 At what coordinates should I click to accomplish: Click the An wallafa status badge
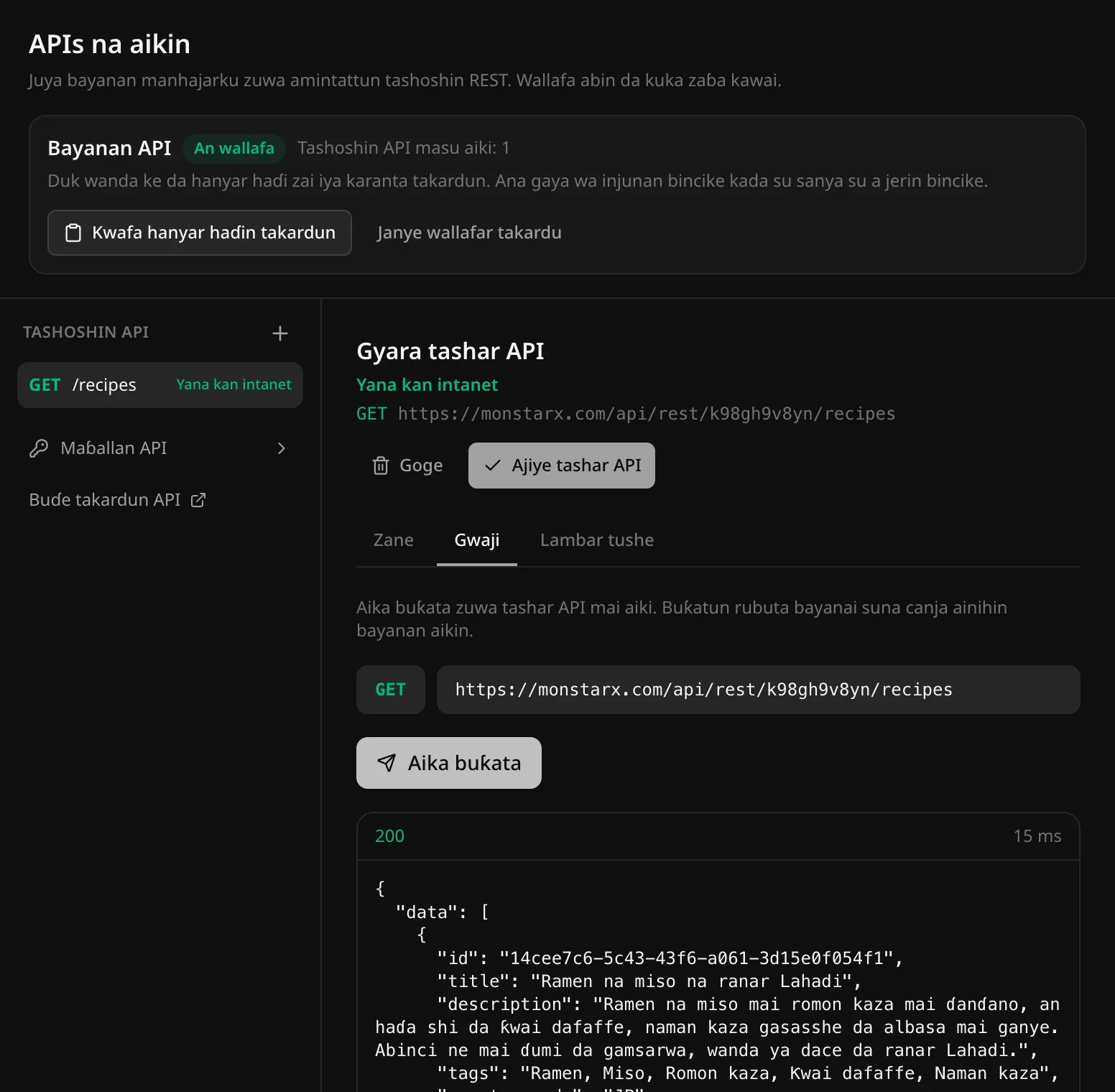234,148
